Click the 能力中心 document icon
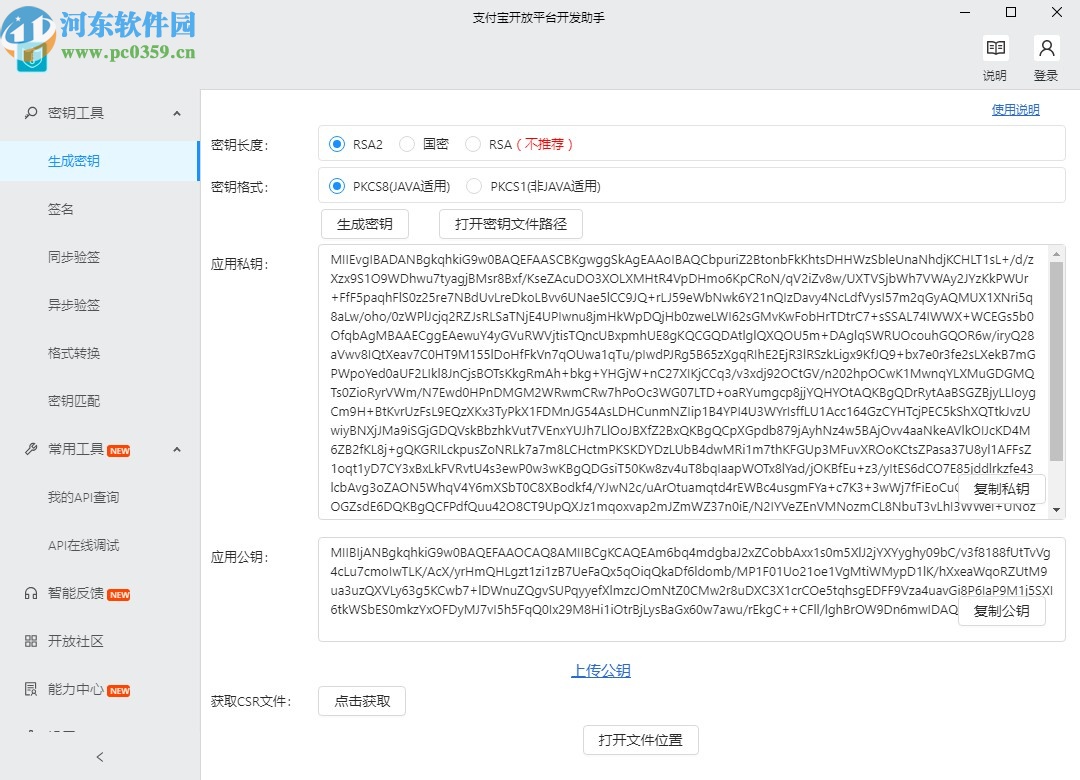 [x=31, y=689]
